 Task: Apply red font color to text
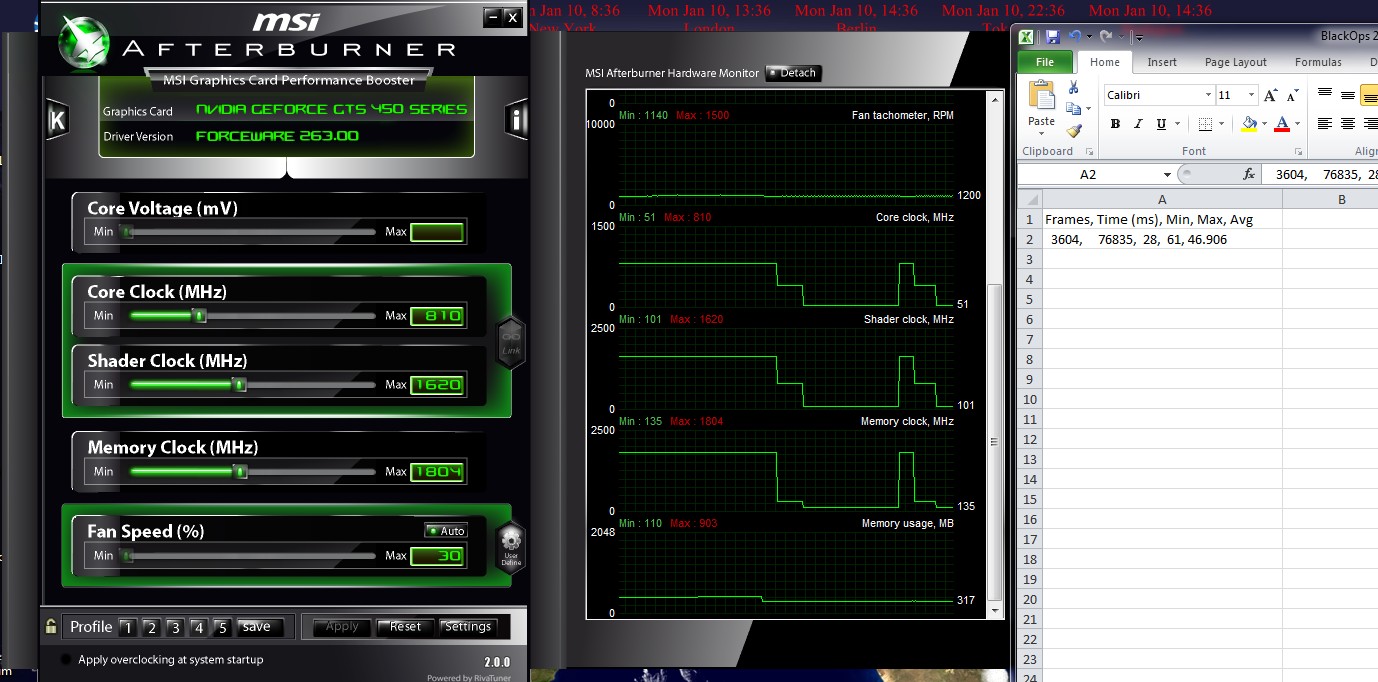coord(1282,124)
